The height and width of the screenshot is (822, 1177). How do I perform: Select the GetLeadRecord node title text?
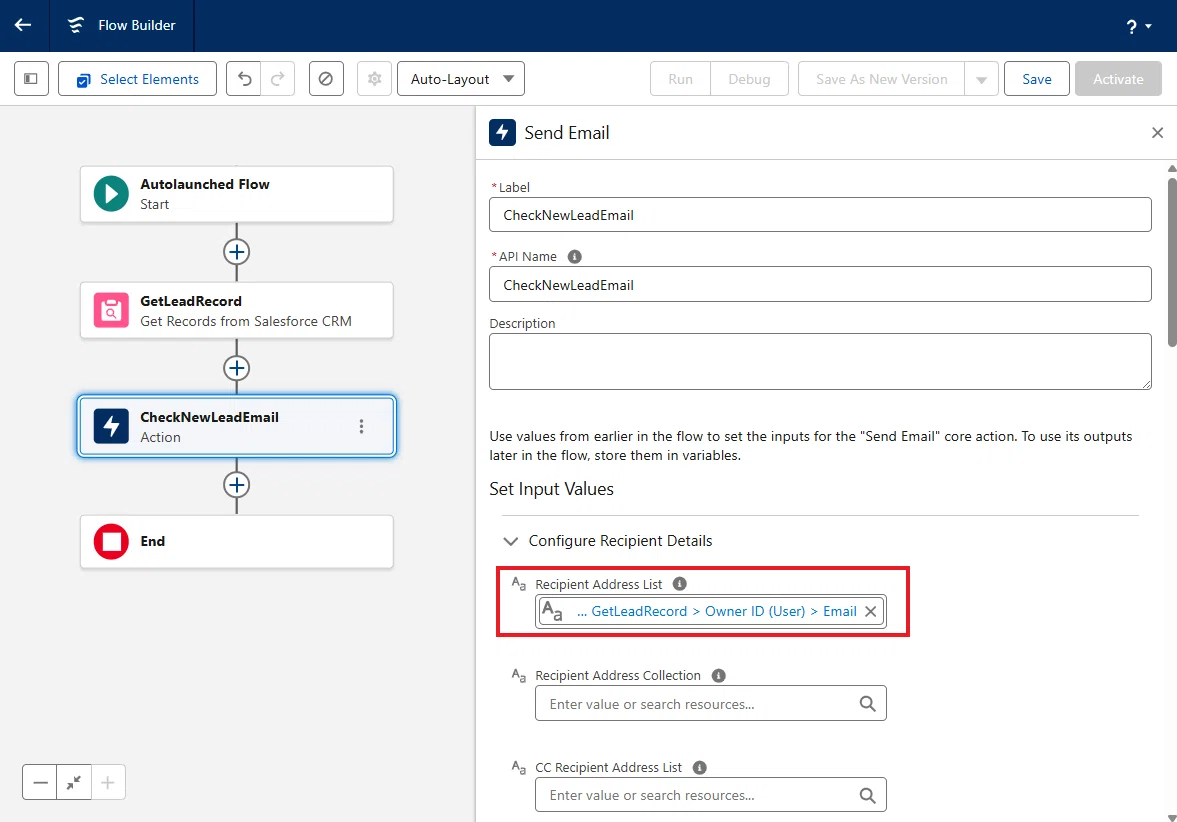coord(191,301)
